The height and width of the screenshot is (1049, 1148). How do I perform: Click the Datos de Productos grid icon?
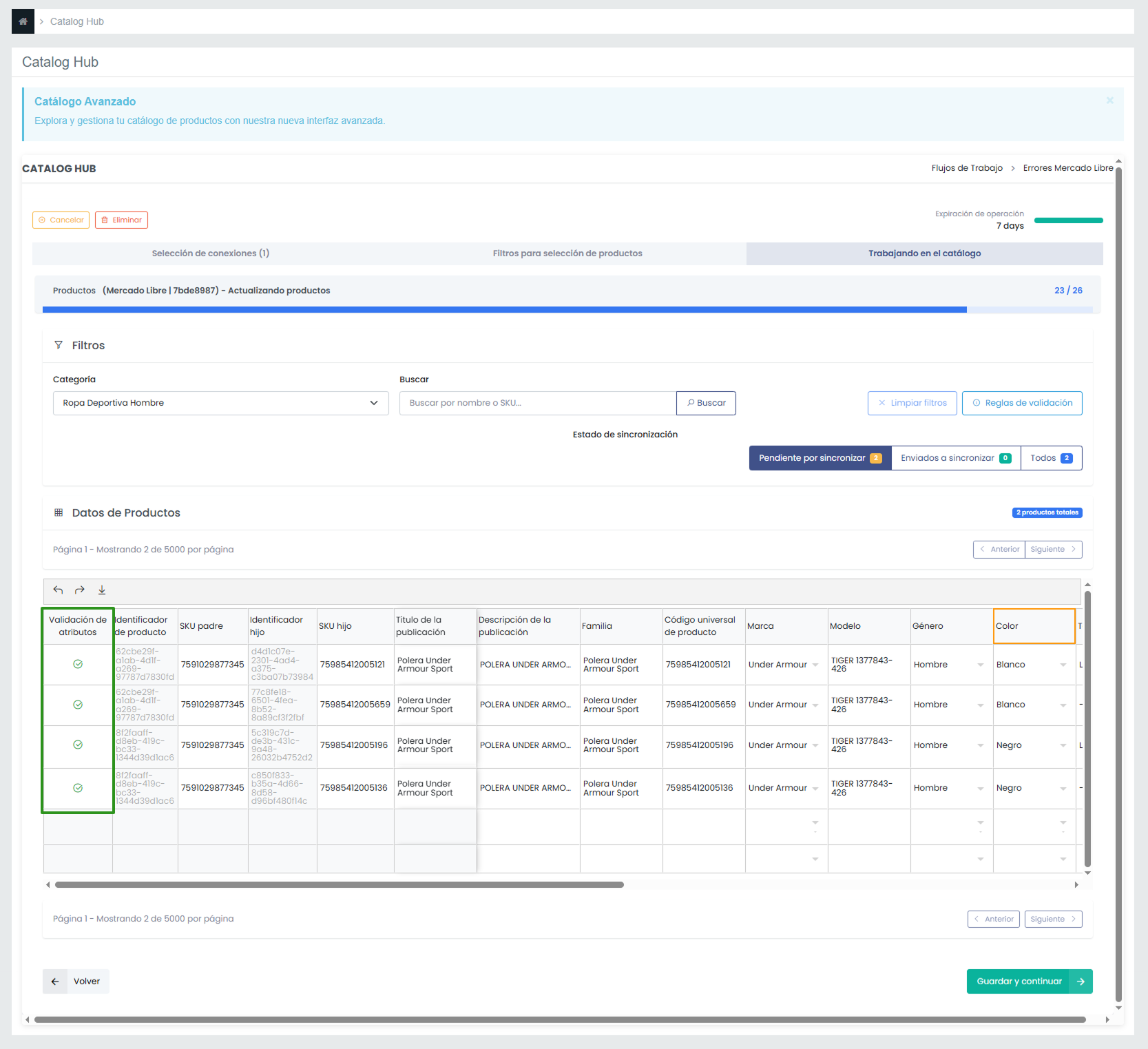pyautogui.click(x=59, y=512)
